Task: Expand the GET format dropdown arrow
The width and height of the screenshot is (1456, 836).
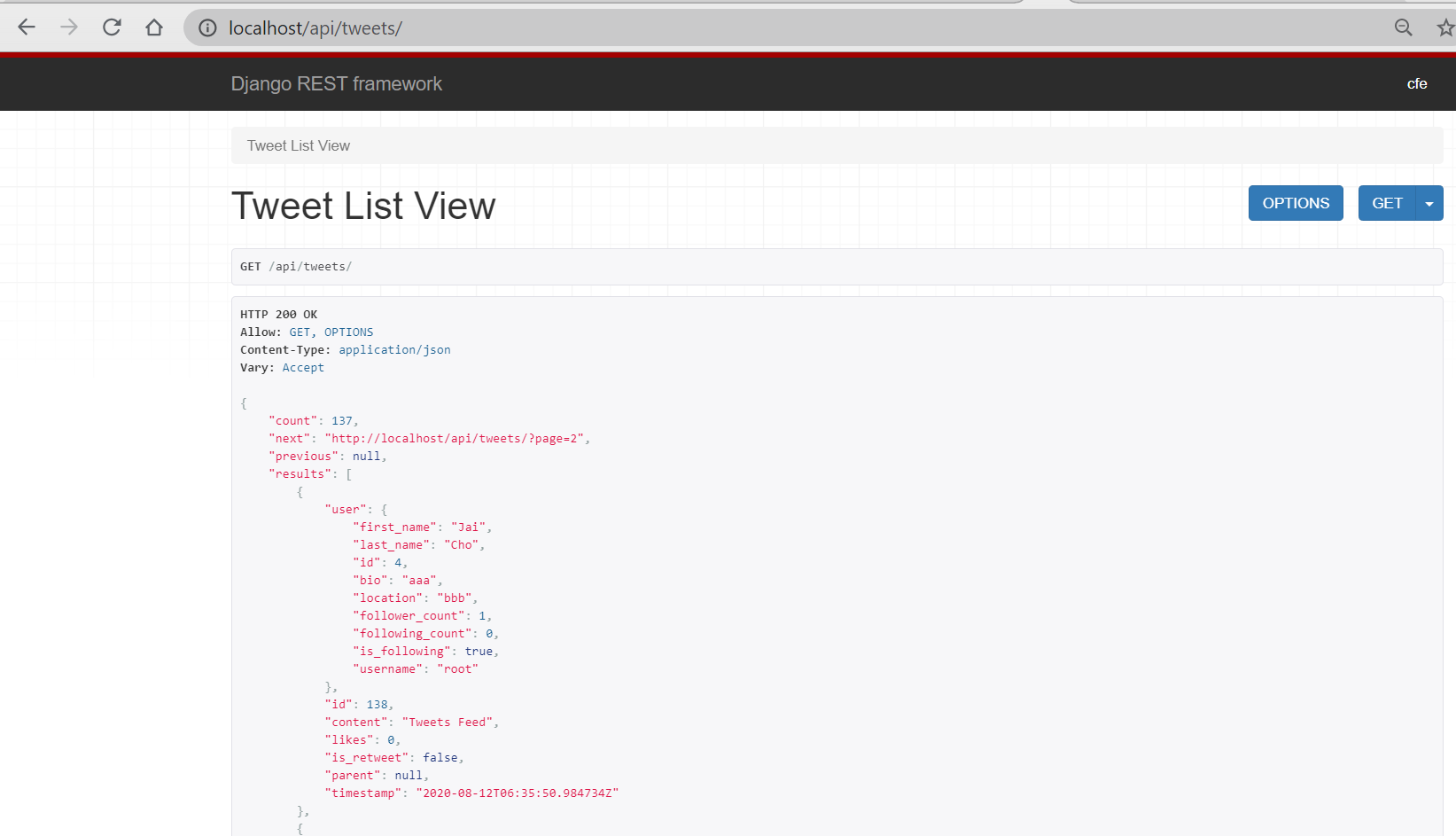Action: click(1429, 203)
